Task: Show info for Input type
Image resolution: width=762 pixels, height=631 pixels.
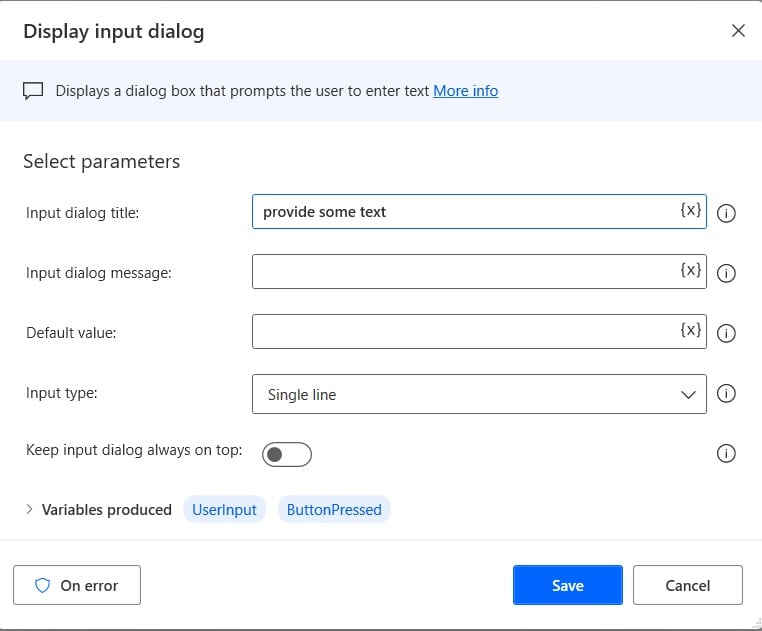Action: coord(726,393)
